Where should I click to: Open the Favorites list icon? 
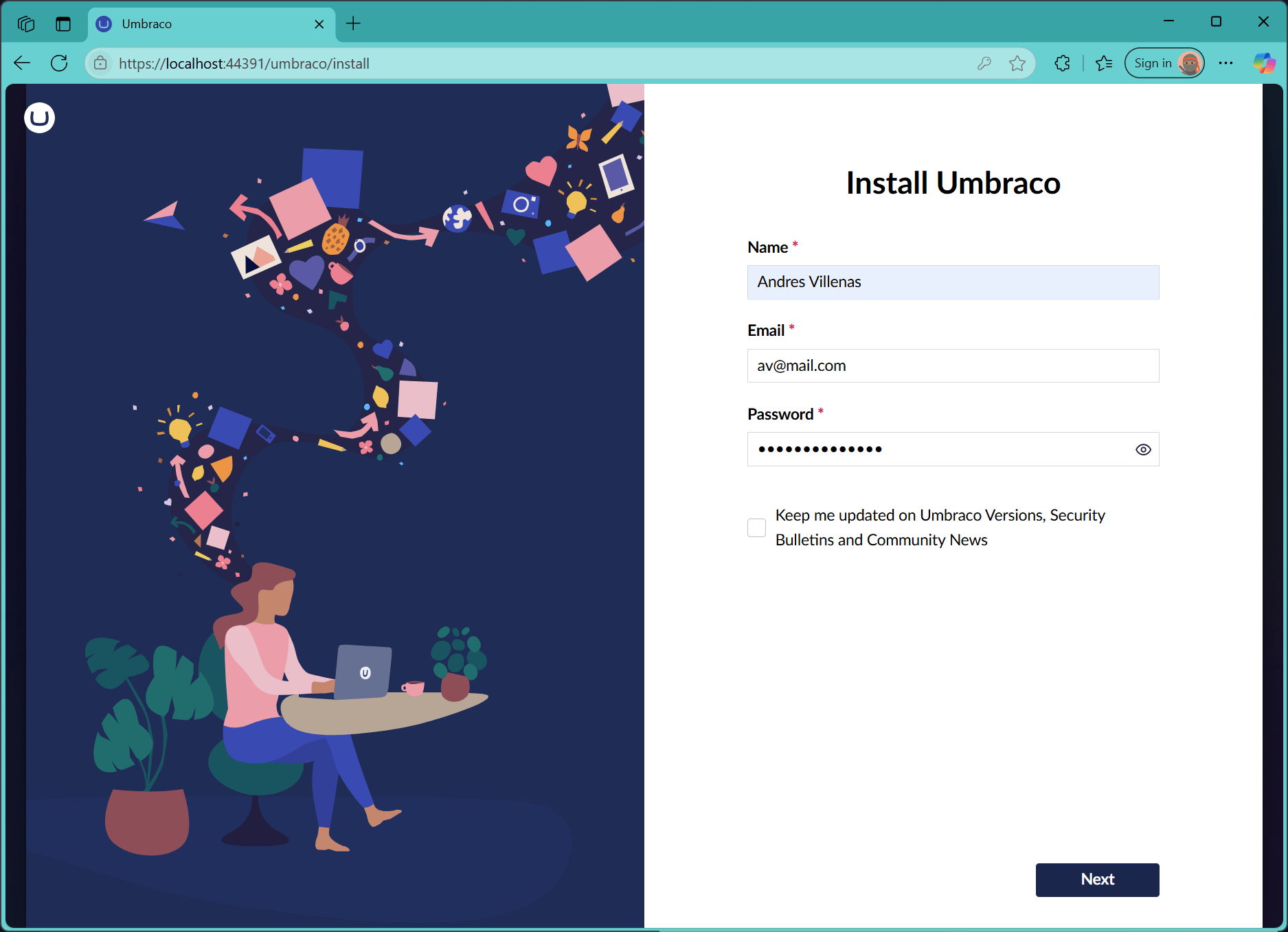click(1104, 63)
